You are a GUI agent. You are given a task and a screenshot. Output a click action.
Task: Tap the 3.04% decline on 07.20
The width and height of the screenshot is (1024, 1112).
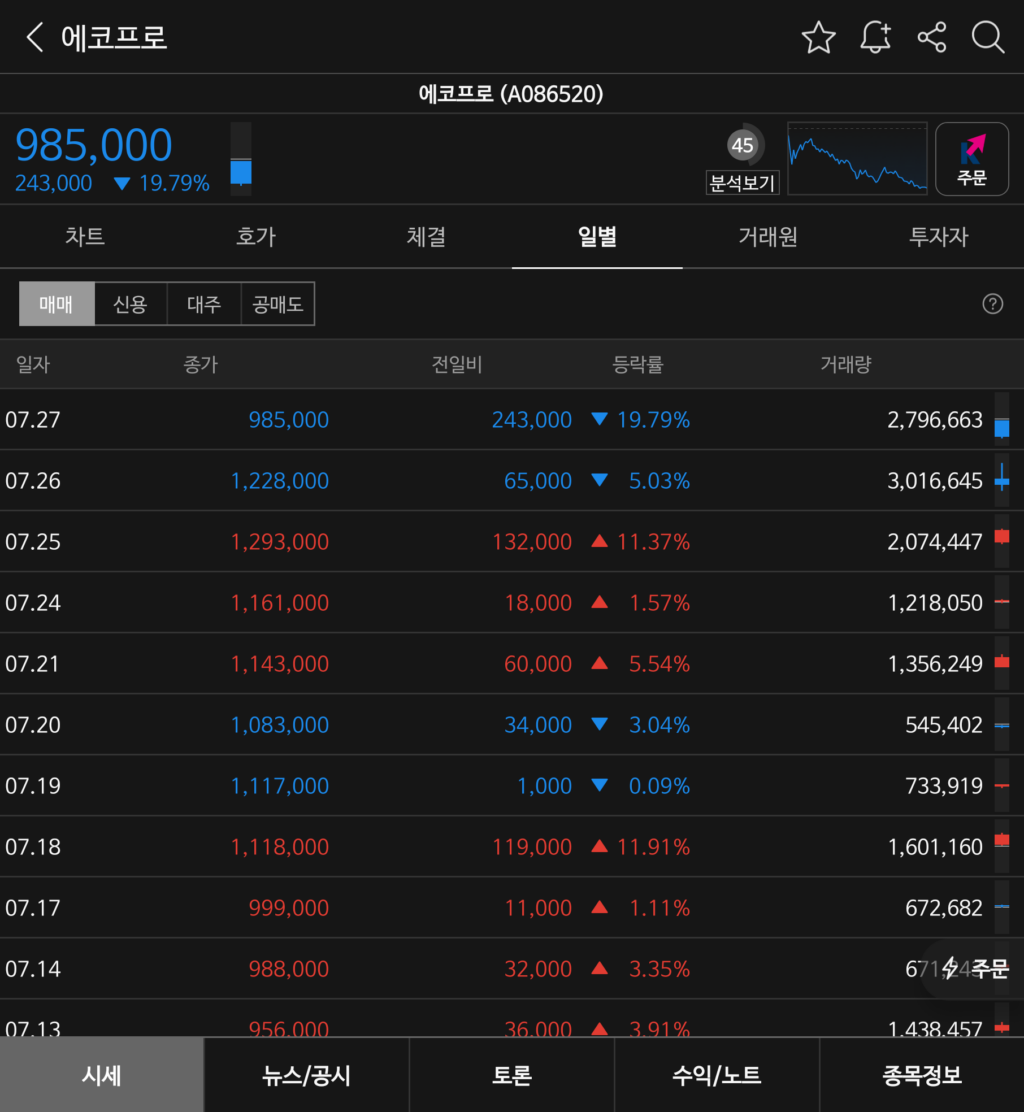(660, 725)
